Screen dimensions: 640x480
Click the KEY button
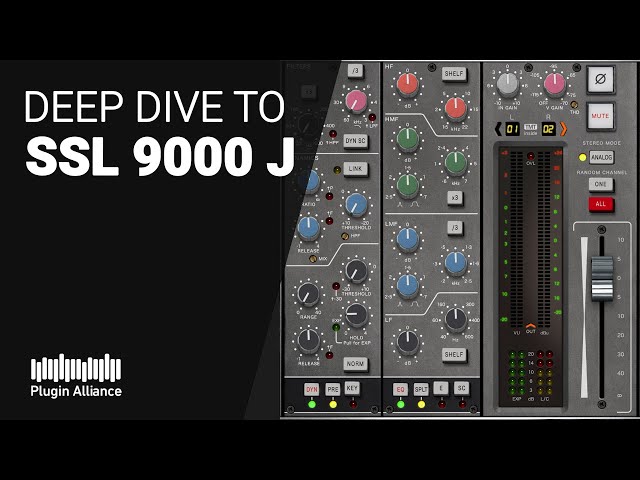click(352, 389)
